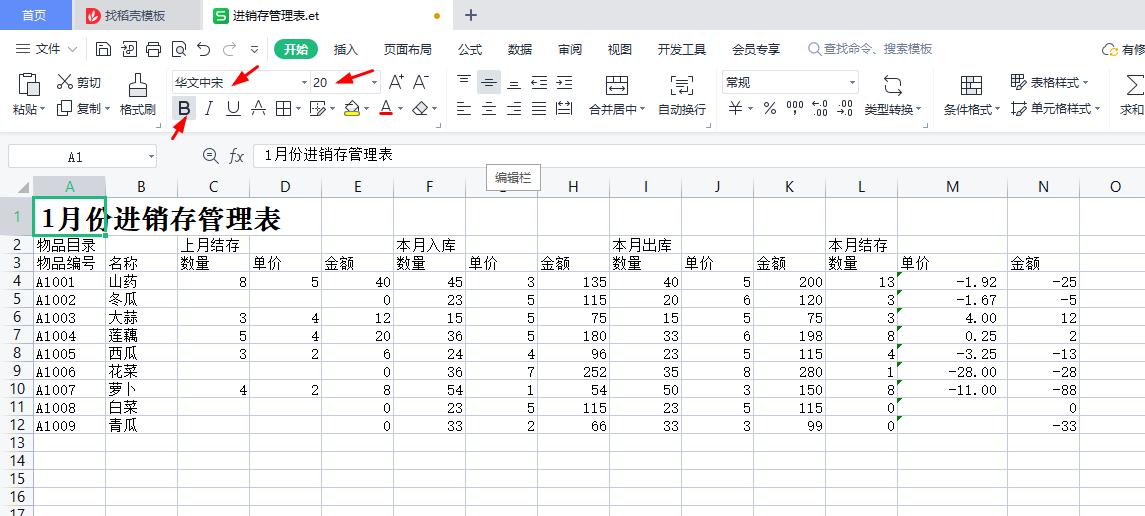Open the 开发工具 ribbon tab
This screenshot has width=1145, height=516.
pyautogui.click(x=681, y=49)
